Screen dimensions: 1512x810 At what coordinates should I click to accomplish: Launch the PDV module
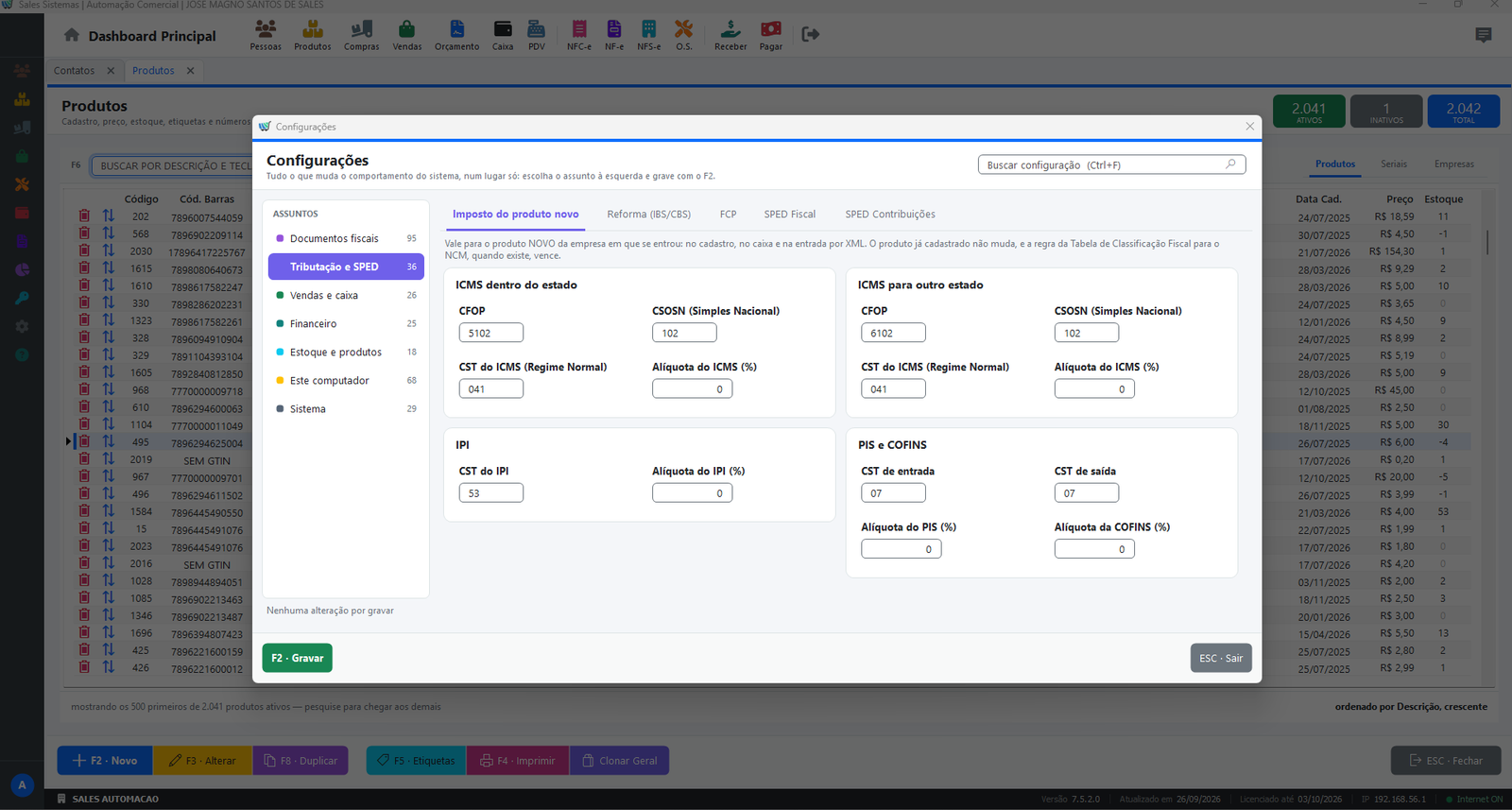coord(537,35)
